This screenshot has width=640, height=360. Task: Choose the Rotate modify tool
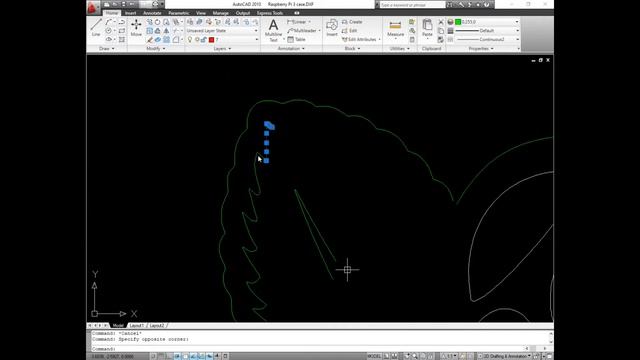[157, 22]
